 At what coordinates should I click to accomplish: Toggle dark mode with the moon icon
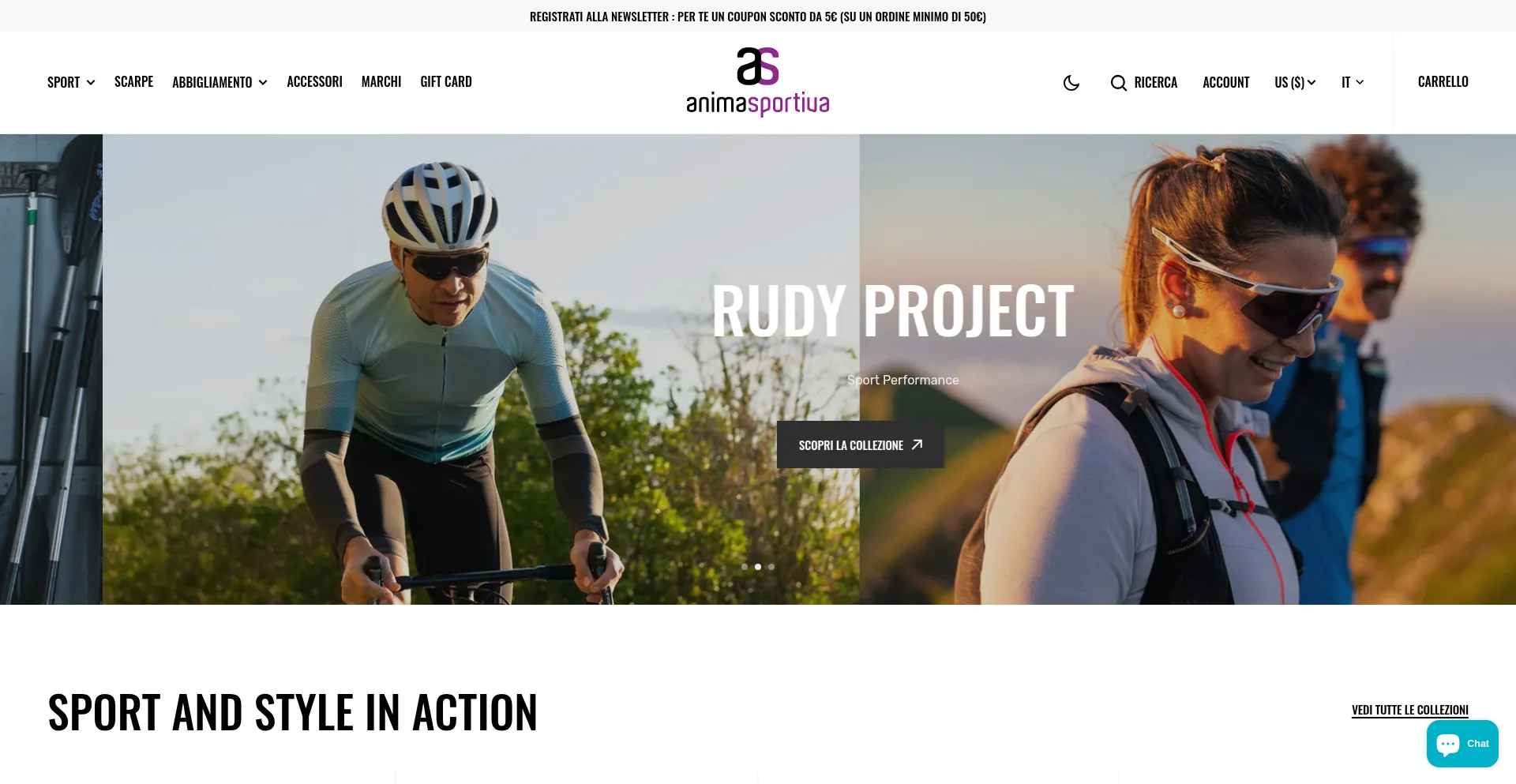click(x=1071, y=83)
